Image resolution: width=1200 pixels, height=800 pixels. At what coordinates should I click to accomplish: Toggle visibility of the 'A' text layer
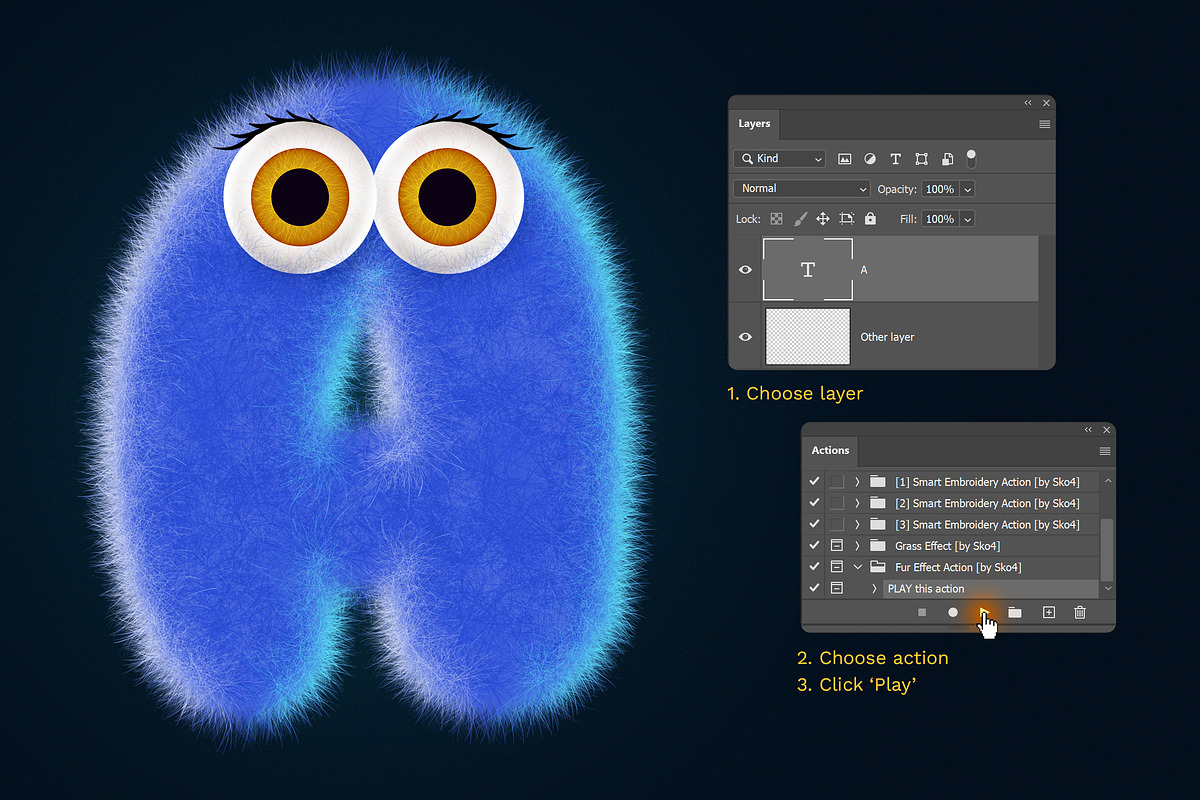[x=745, y=269]
